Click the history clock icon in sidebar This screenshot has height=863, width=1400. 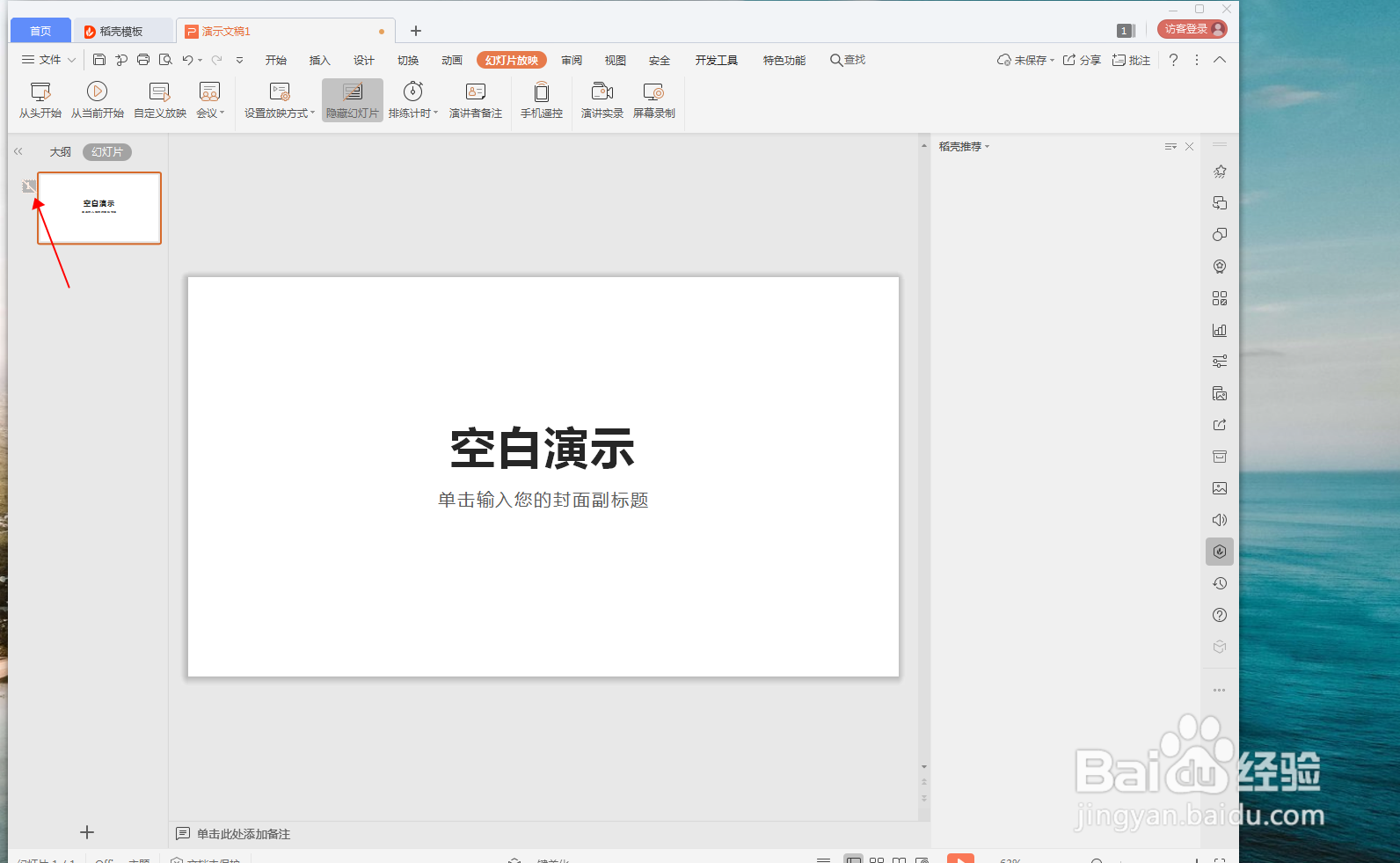1220,583
